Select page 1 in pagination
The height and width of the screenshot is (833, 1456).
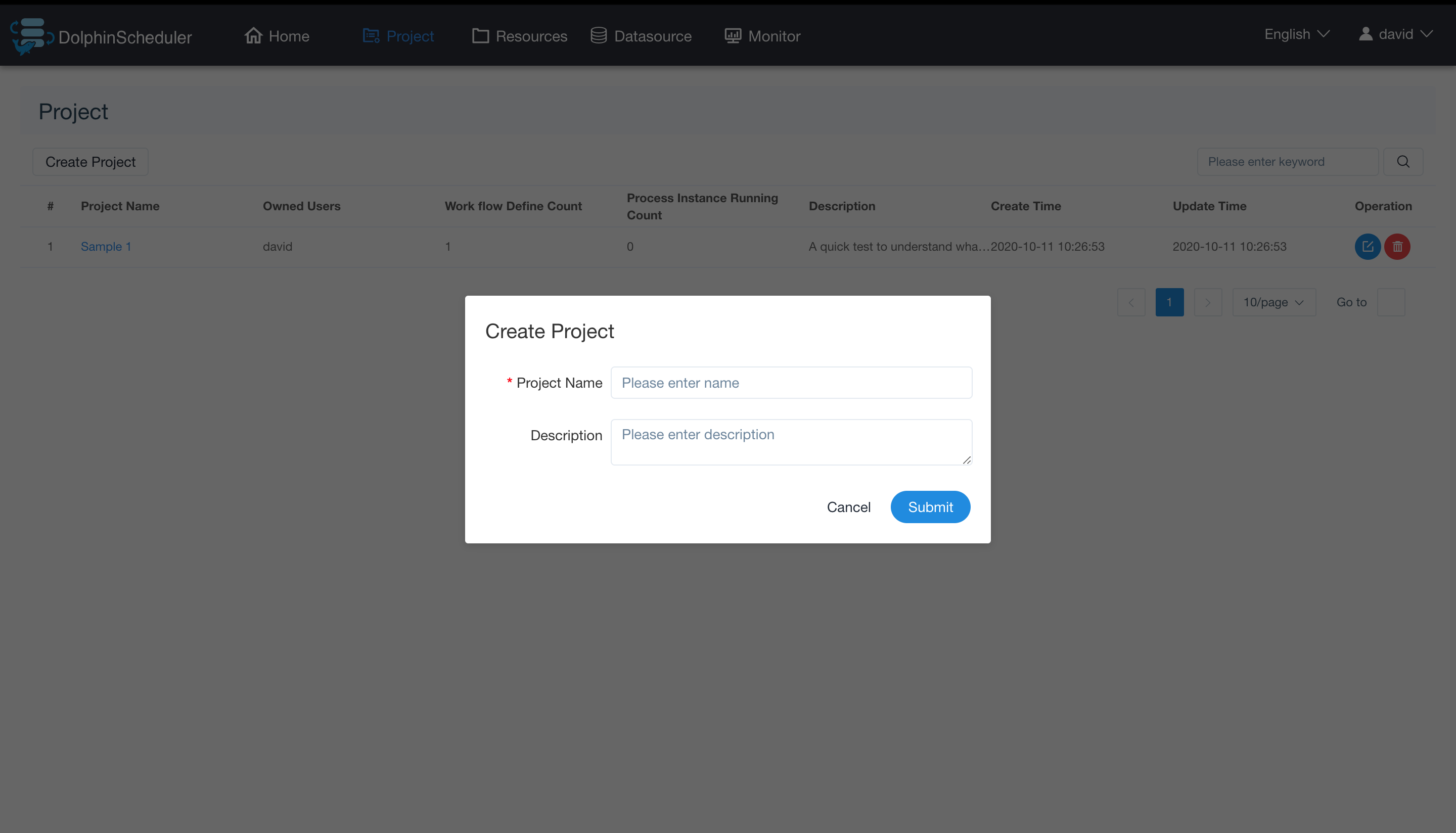click(x=1169, y=302)
